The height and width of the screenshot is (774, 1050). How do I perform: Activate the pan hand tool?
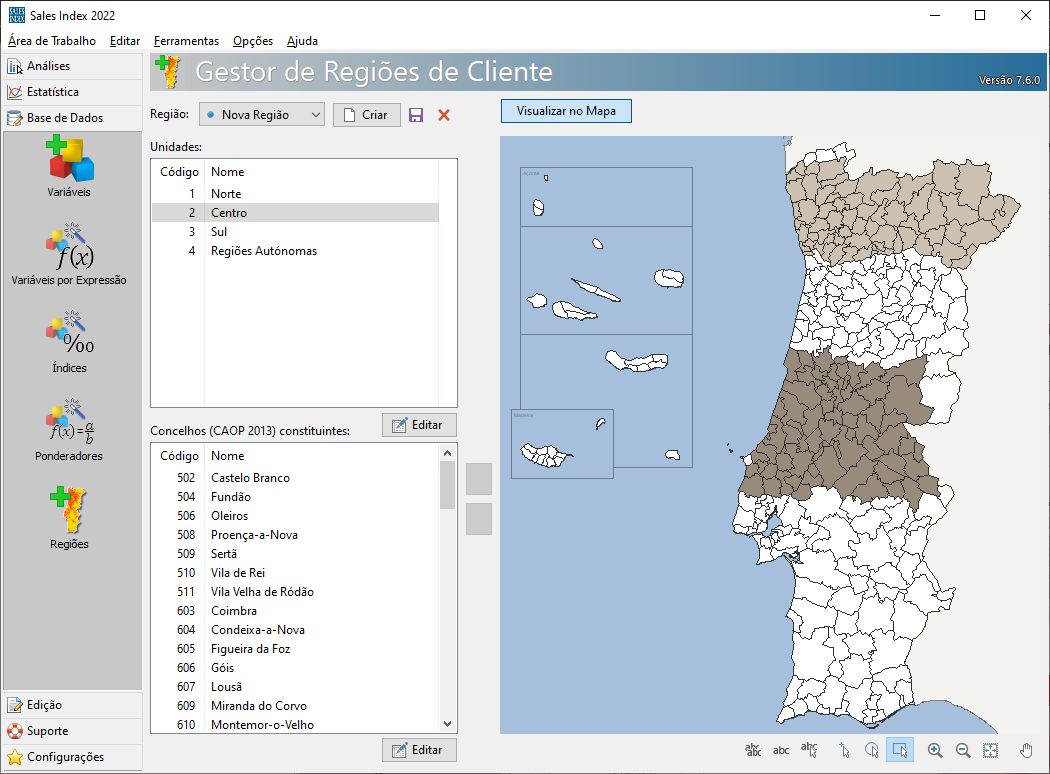point(1027,750)
